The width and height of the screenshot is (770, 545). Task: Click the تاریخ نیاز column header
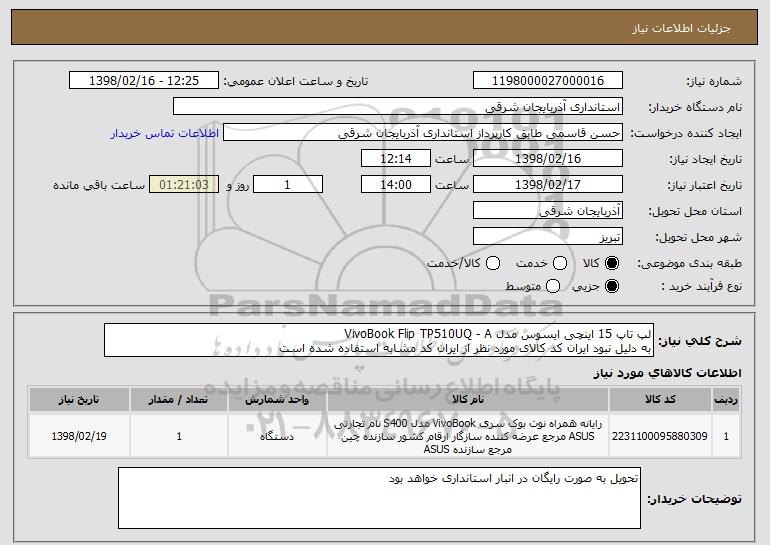(79, 400)
